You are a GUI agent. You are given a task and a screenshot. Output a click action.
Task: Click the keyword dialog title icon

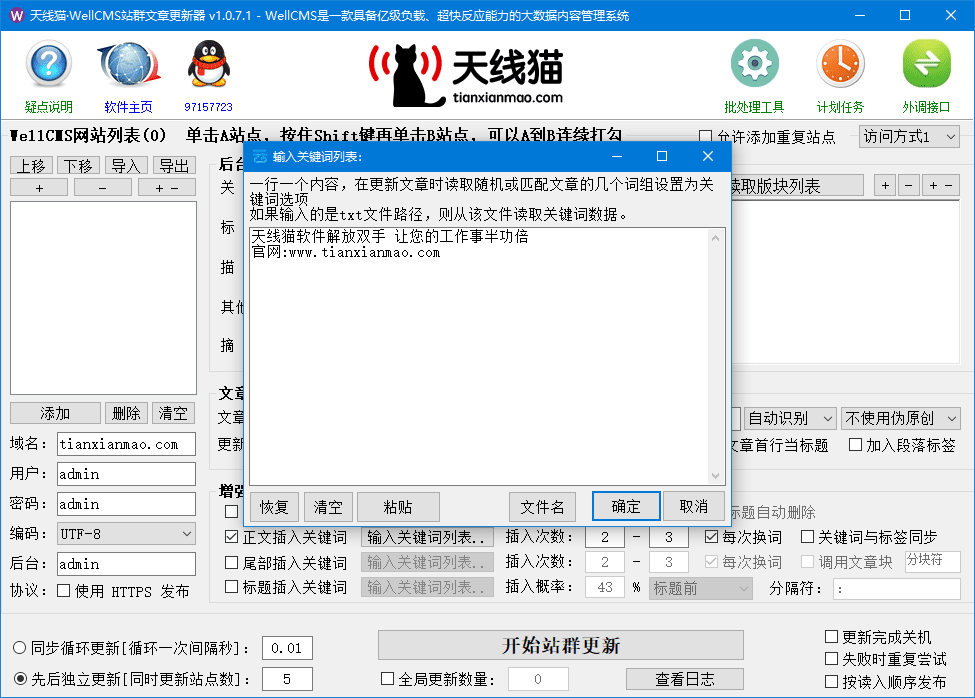pos(260,157)
